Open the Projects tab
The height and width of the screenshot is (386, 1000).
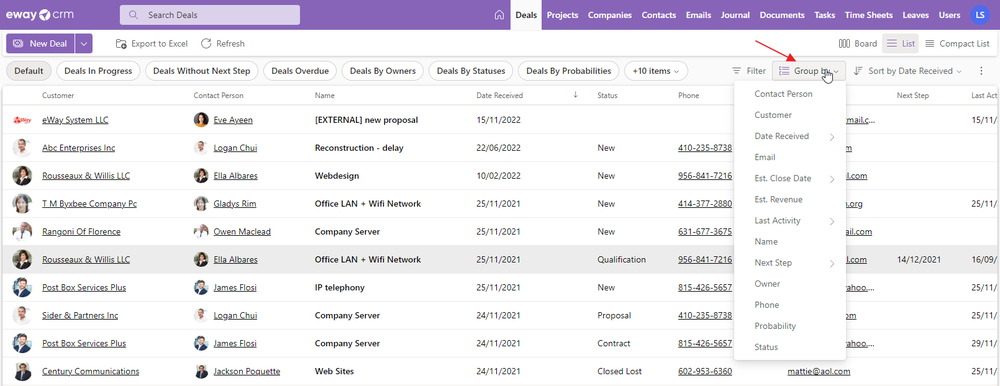(562, 15)
